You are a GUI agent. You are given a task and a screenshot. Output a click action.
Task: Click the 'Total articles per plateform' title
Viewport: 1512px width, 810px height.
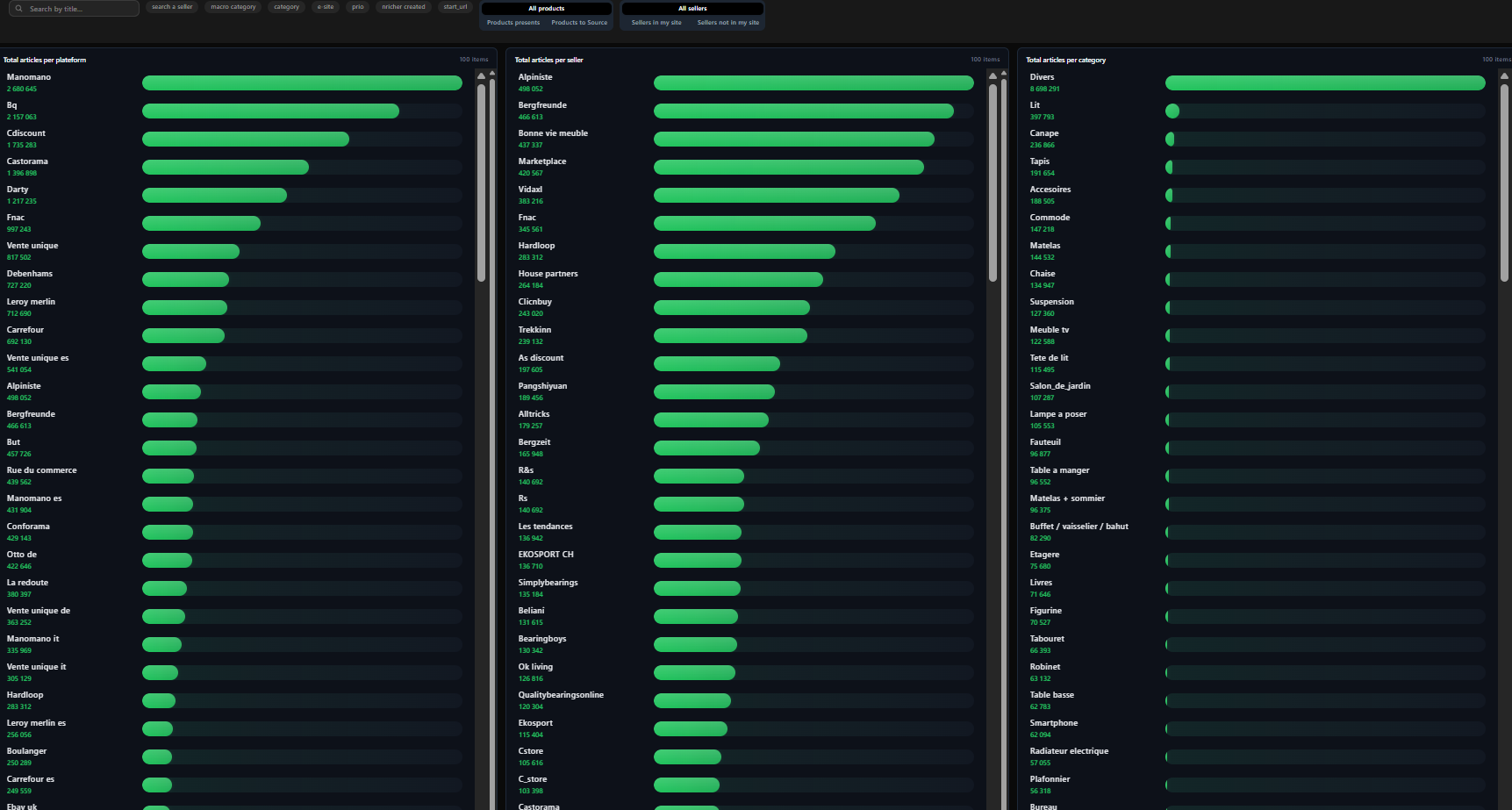45,60
